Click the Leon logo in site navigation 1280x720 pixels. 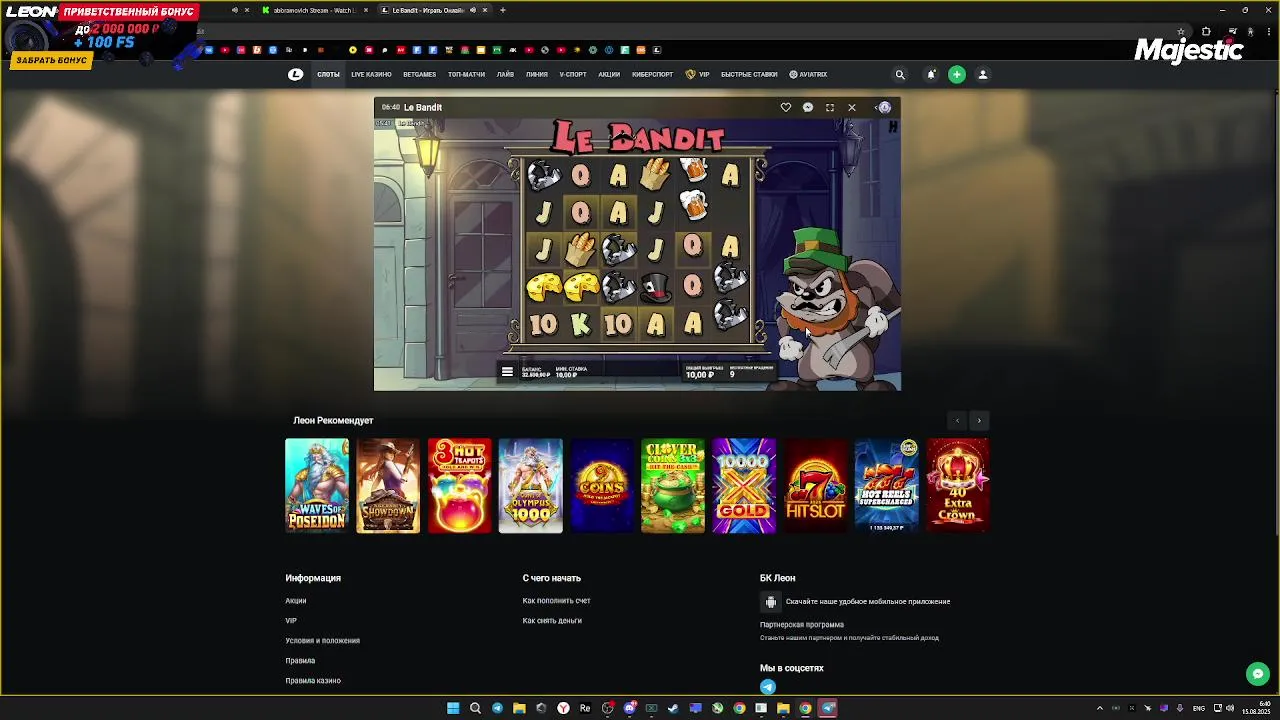pos(295,74)
